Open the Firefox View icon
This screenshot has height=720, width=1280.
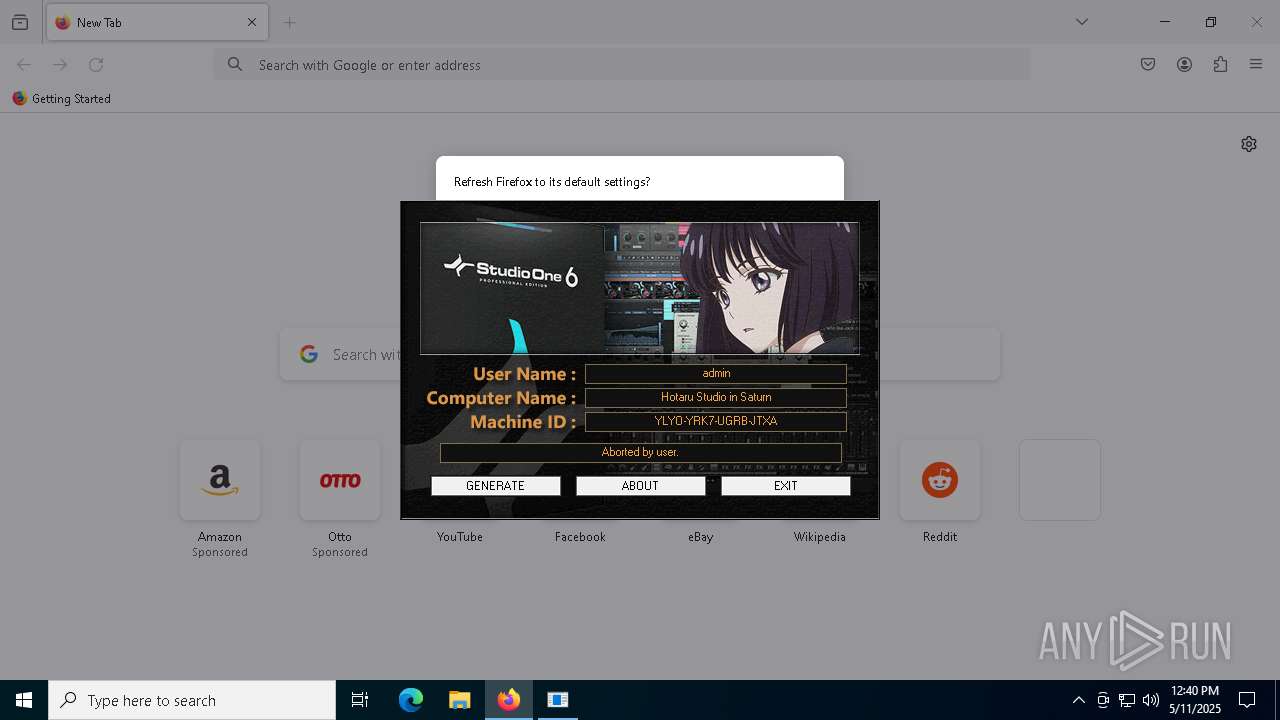20,22
